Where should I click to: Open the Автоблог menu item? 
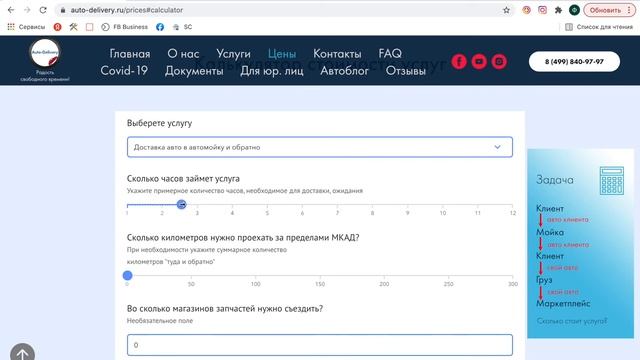[344, 71]
